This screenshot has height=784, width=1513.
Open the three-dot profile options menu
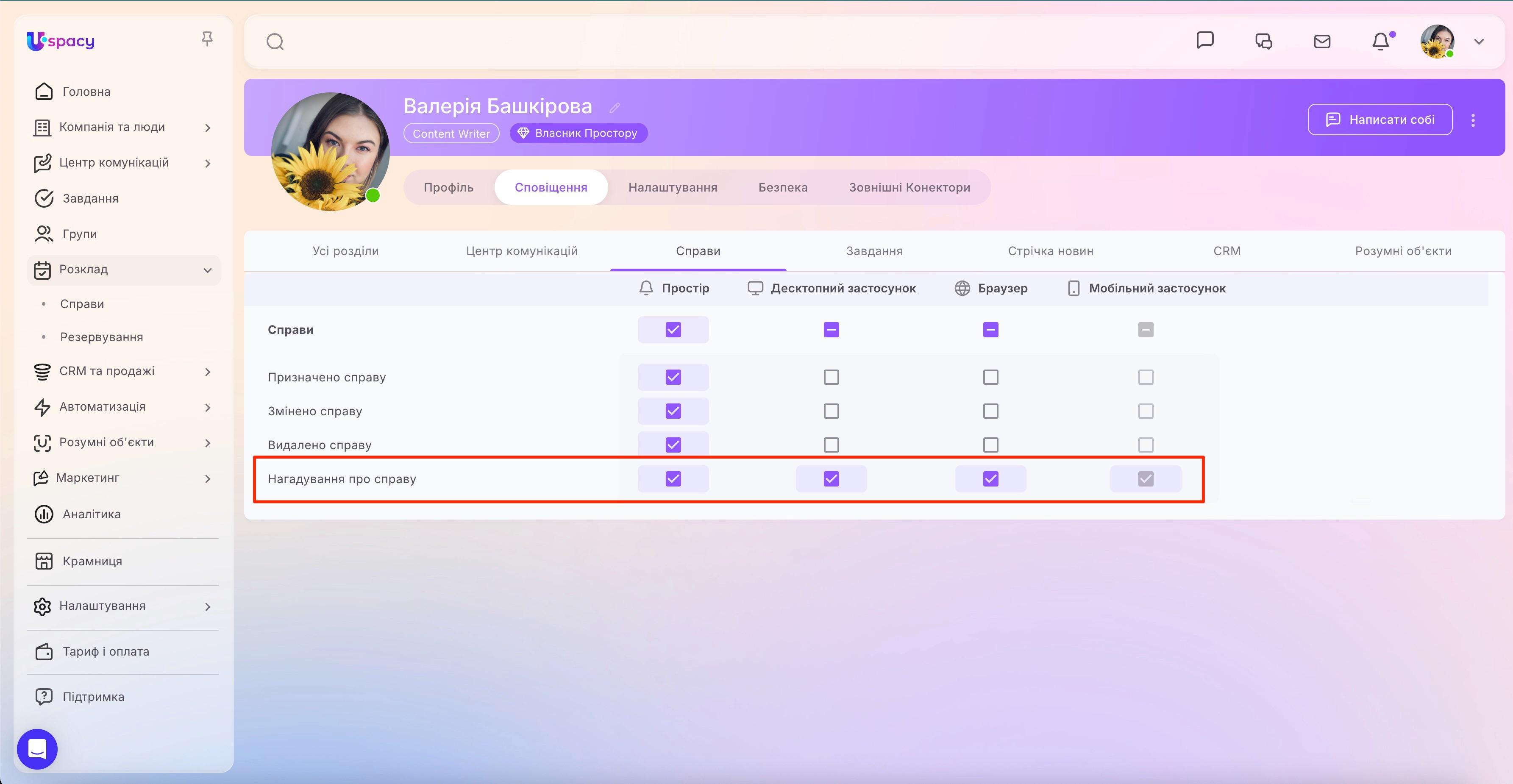click(1472, 120)
